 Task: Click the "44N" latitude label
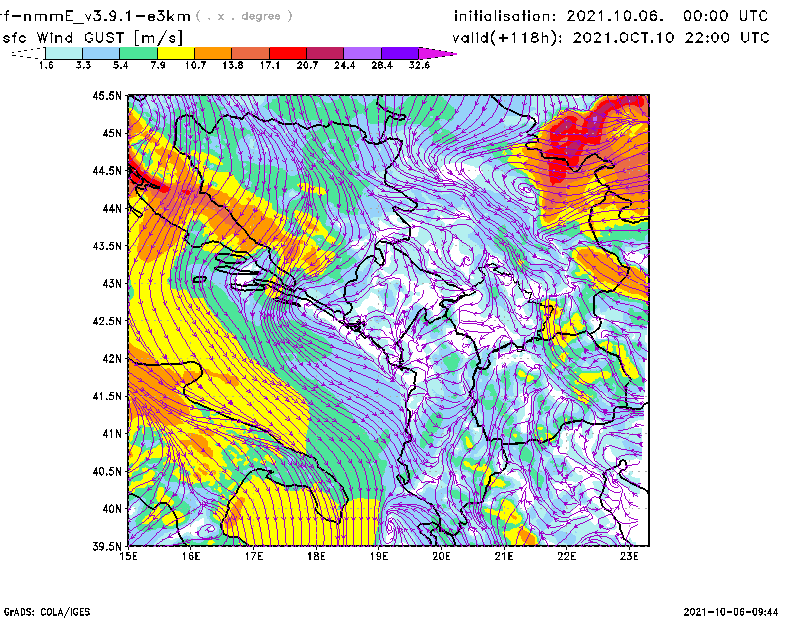[112, 208]
